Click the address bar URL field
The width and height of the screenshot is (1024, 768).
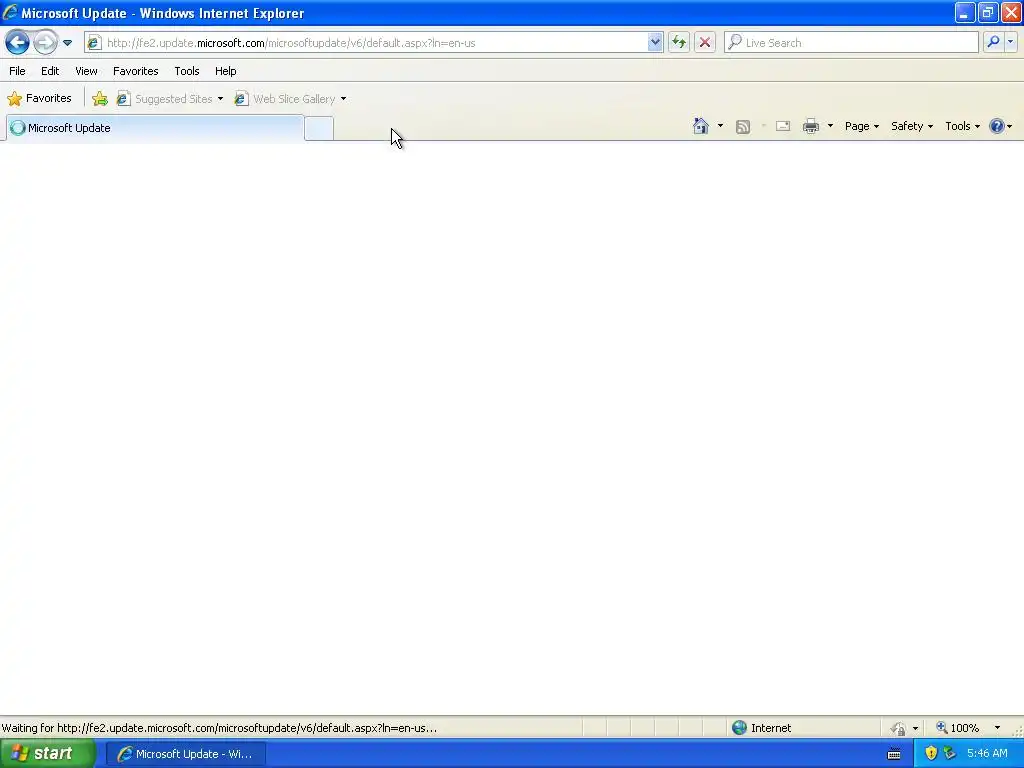tap(376, 43)
